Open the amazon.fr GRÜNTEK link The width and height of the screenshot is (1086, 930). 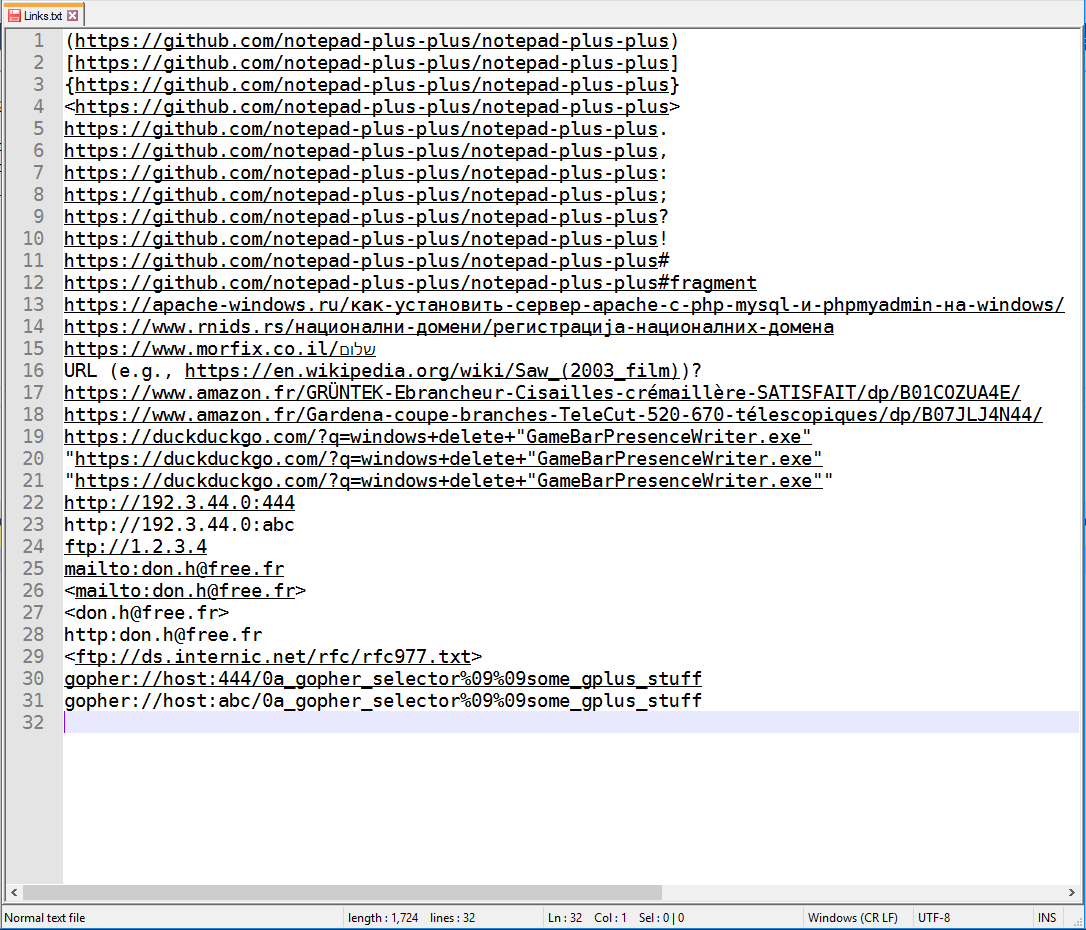coord(542,393)
